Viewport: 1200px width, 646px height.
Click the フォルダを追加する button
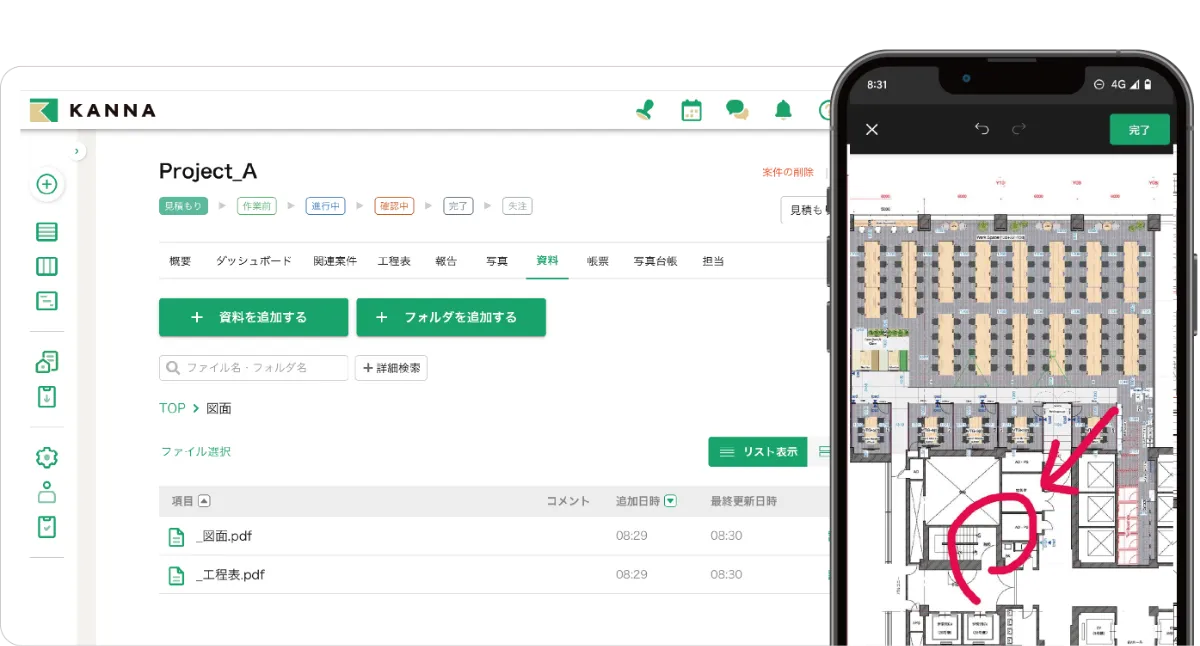coord(451,317)
